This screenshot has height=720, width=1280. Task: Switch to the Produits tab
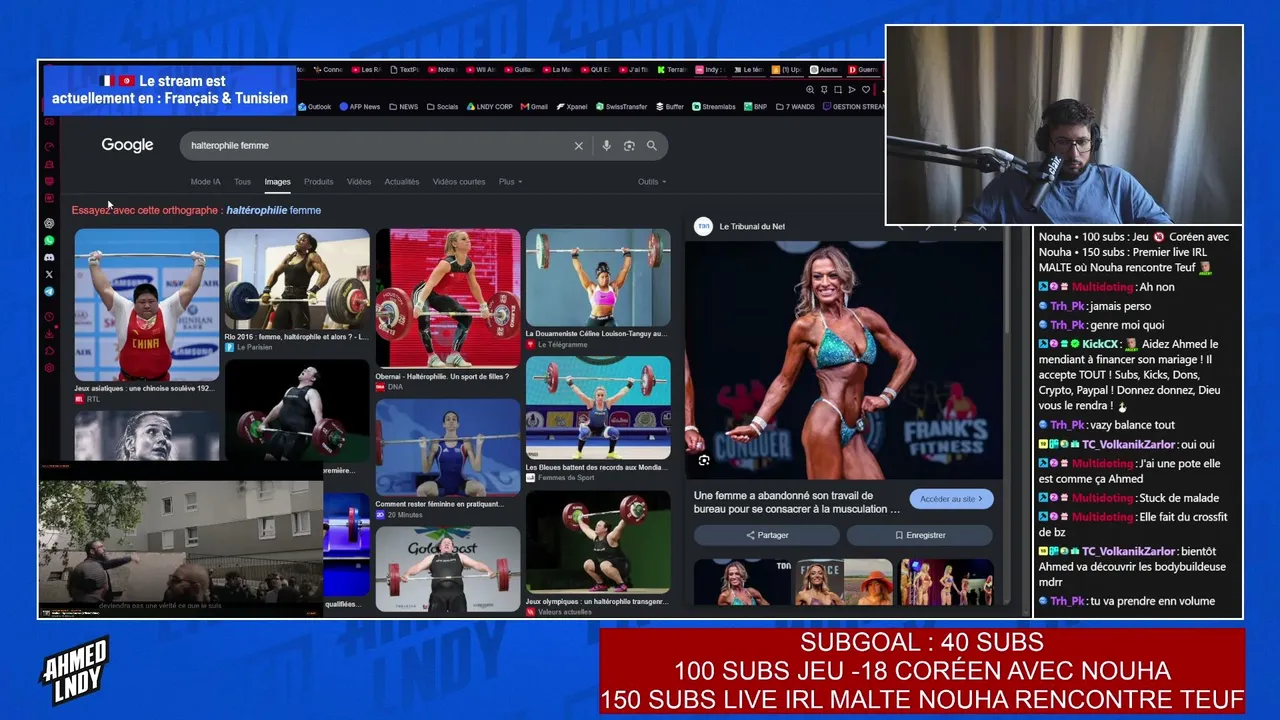click(318, 182)
